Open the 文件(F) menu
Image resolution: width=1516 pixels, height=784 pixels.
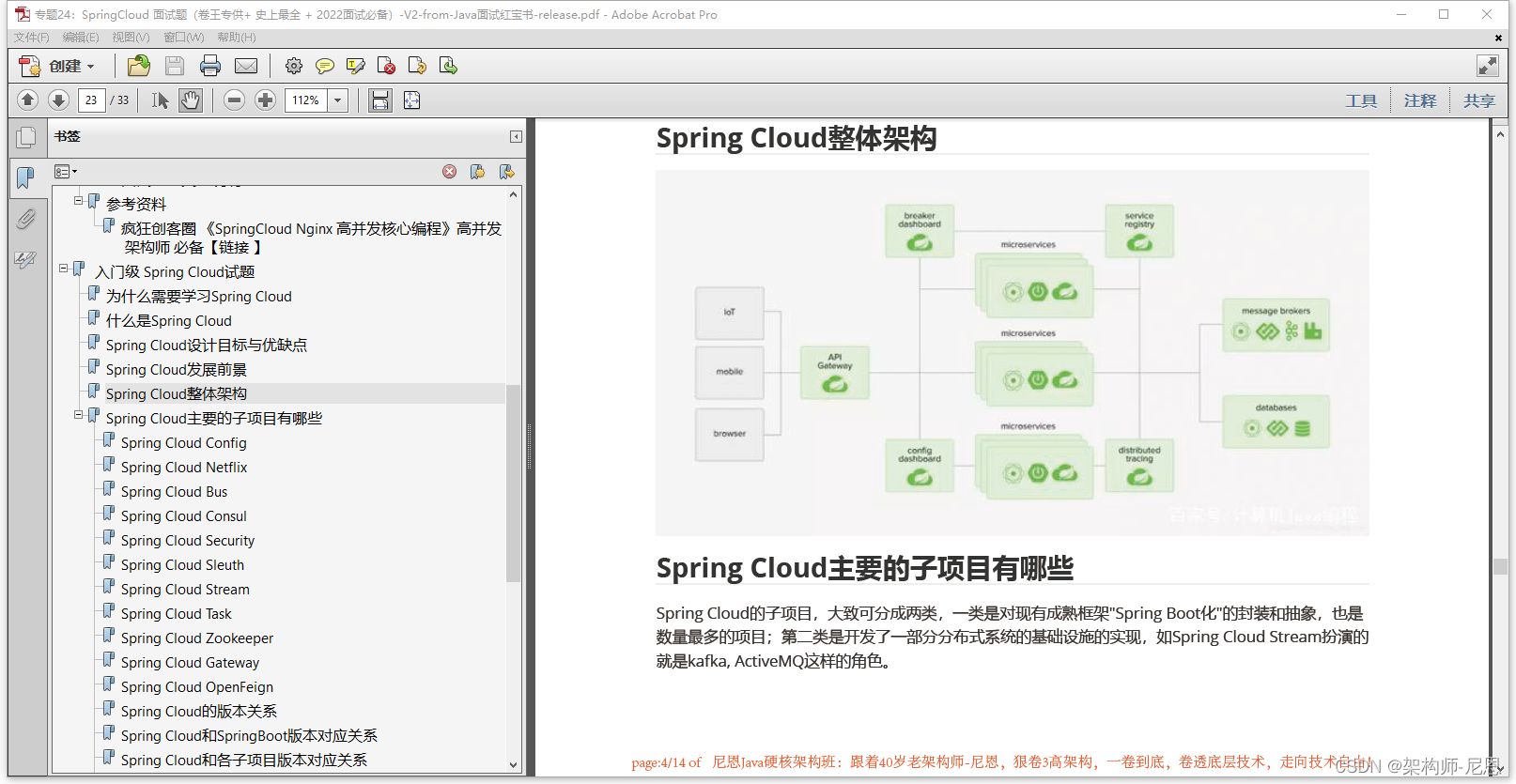31,38
